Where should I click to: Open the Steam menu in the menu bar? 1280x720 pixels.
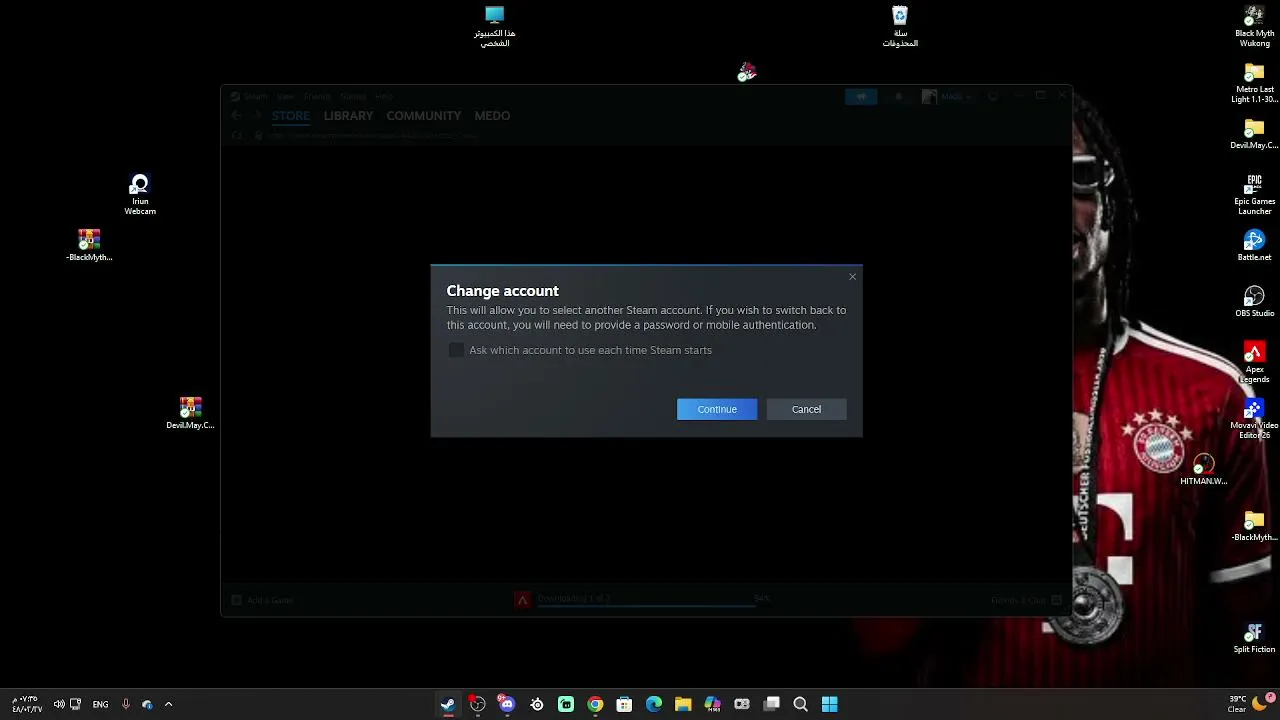pyautogui.click(x=256, y=96)
